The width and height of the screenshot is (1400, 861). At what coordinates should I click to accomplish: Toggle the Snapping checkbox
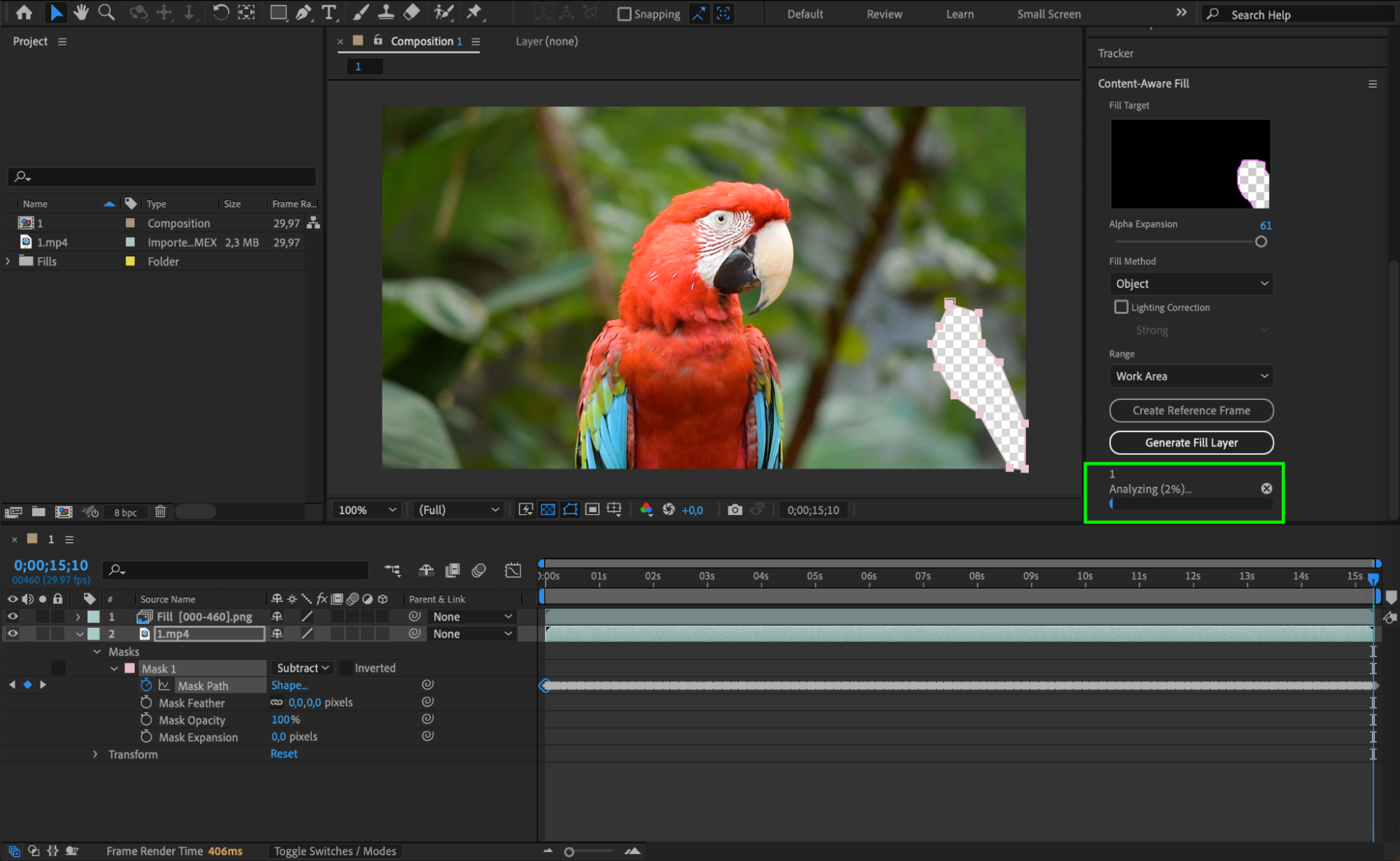pos(624,14)
